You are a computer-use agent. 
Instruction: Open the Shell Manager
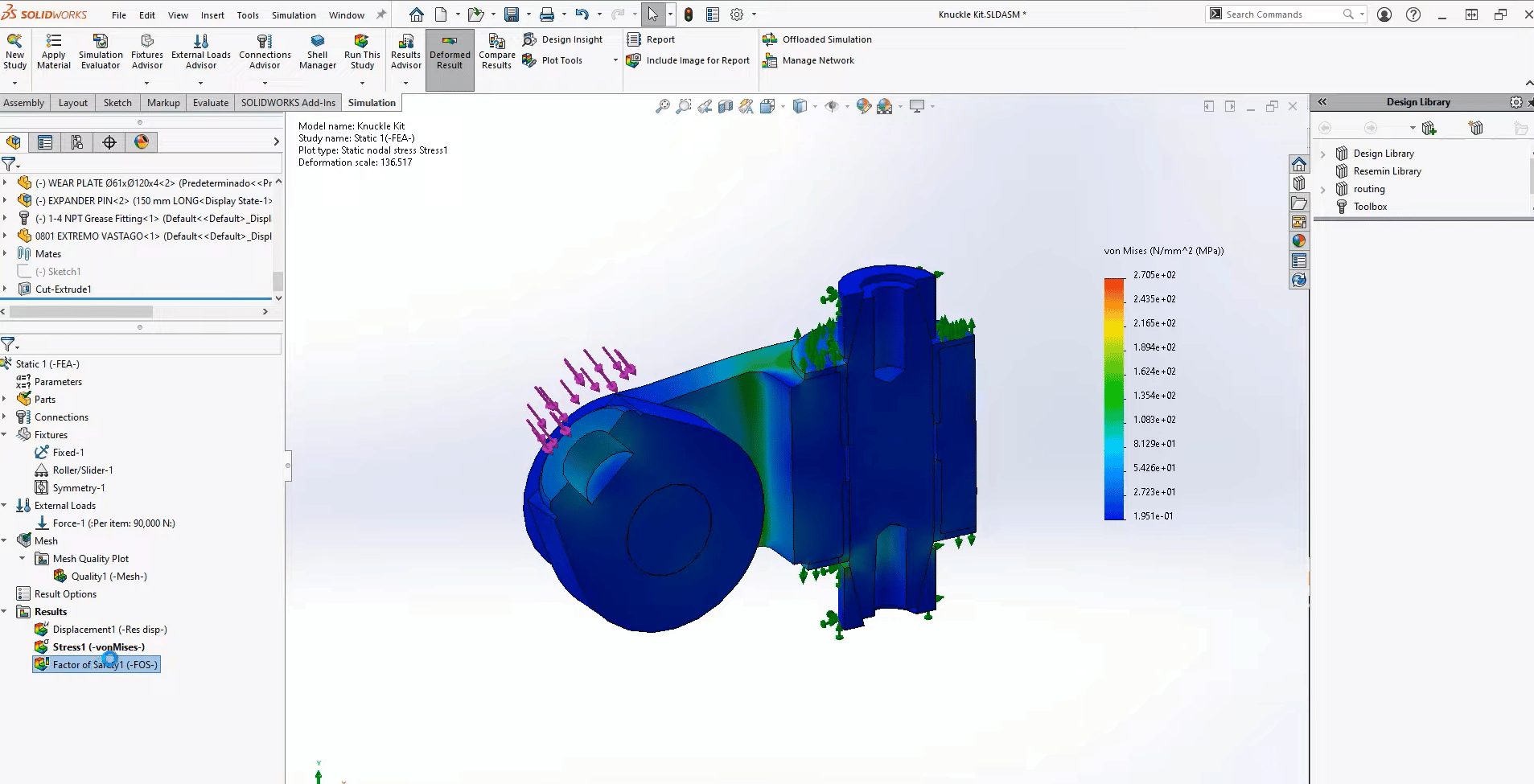[317, 51]
